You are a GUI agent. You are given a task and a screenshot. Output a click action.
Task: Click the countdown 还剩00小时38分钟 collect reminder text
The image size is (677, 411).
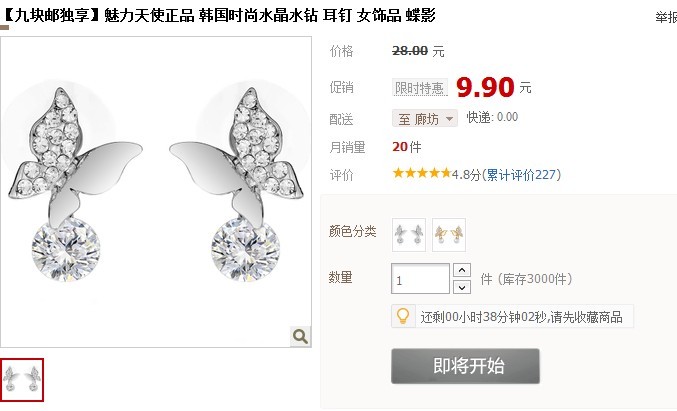(x=521, y=317)
